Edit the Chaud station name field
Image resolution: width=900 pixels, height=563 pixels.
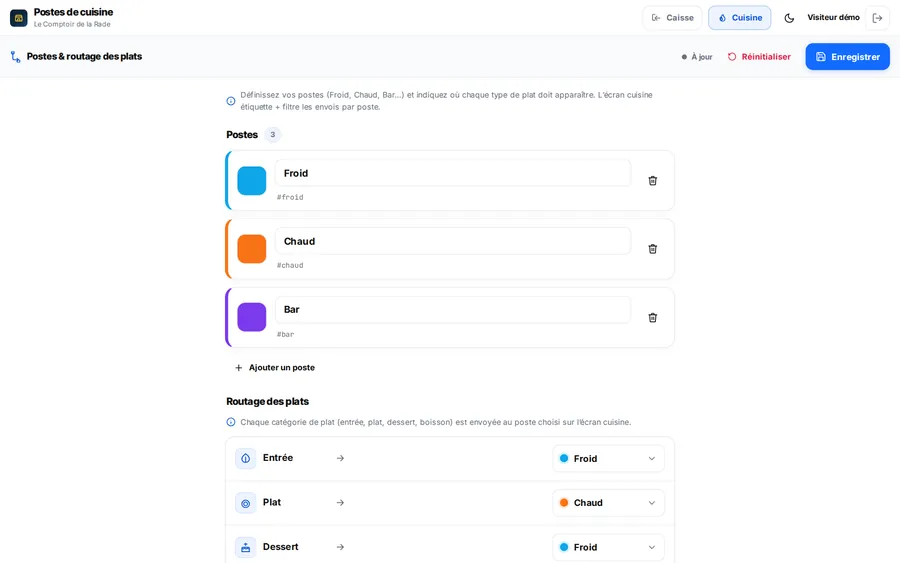tap(453, 242)
